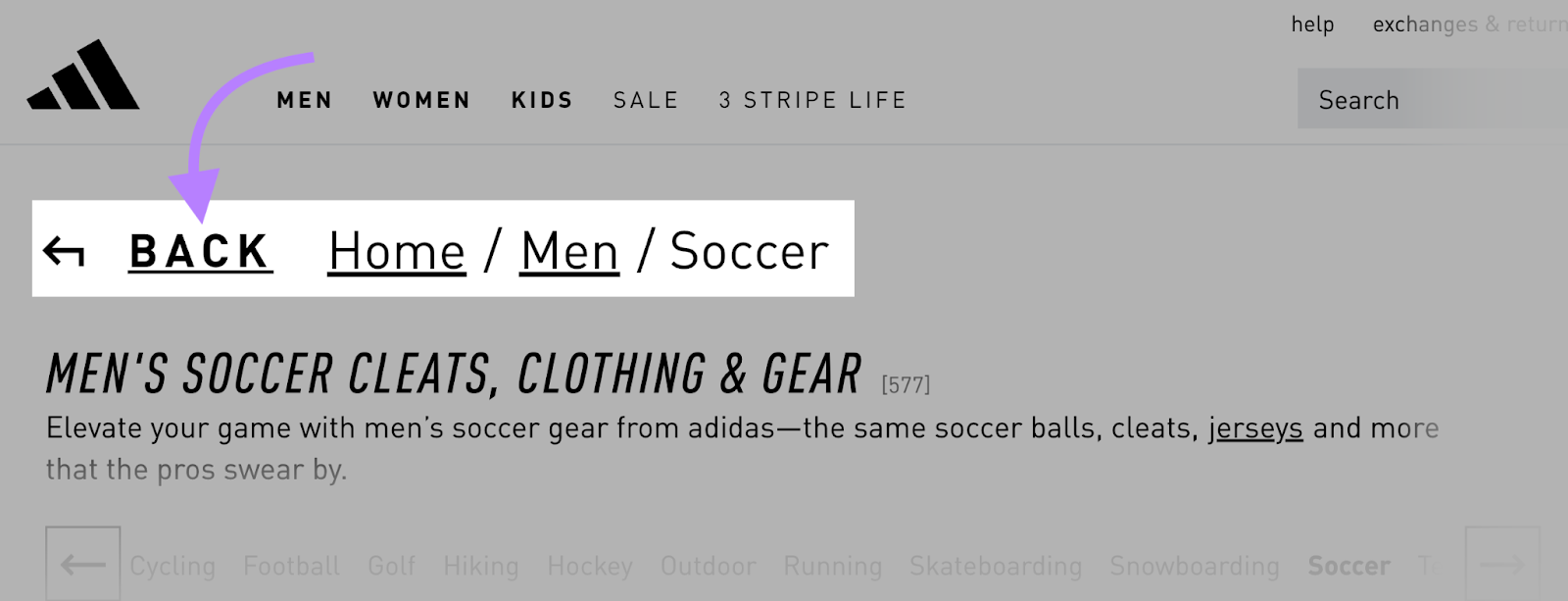The height and width of the screenshot is (601, 1568).
Task: Click the adidas three-stripe logo
Action: [x=83, y=76]
